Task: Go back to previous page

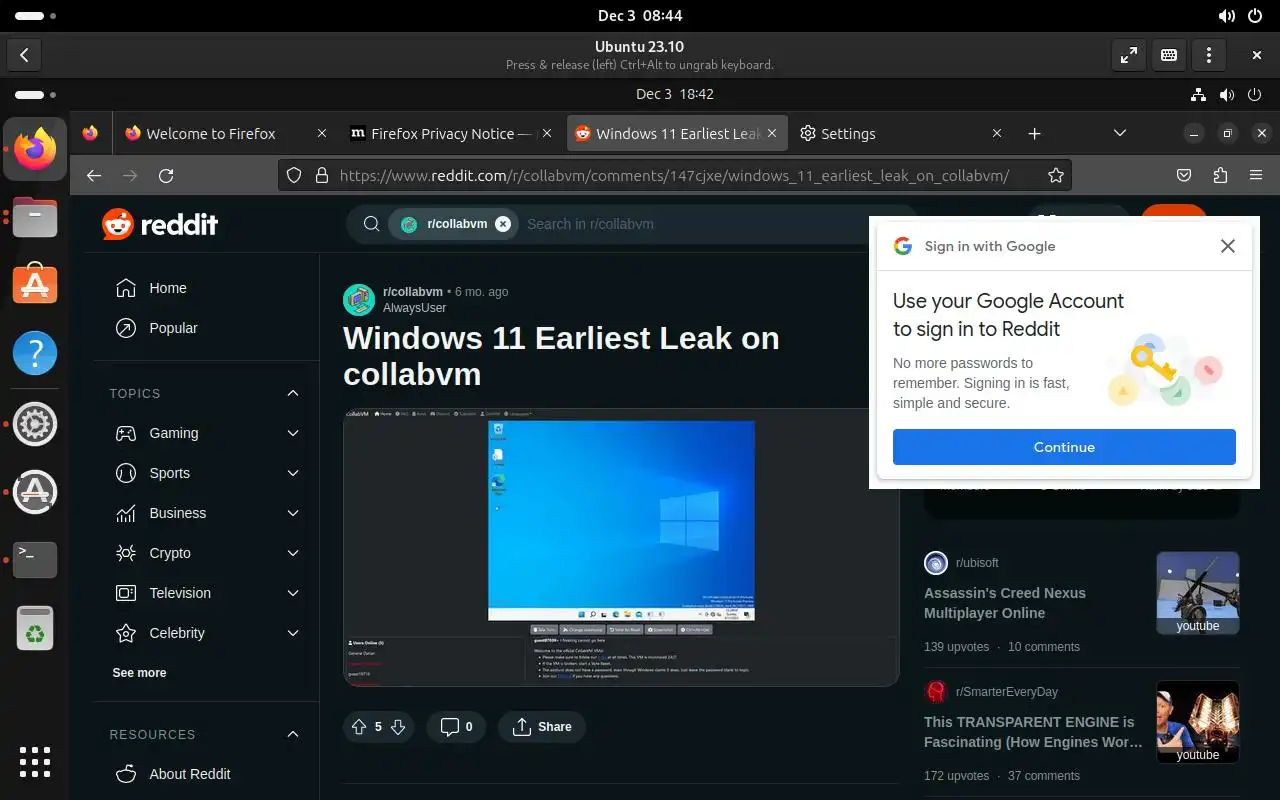Action: tap(94, 175)
